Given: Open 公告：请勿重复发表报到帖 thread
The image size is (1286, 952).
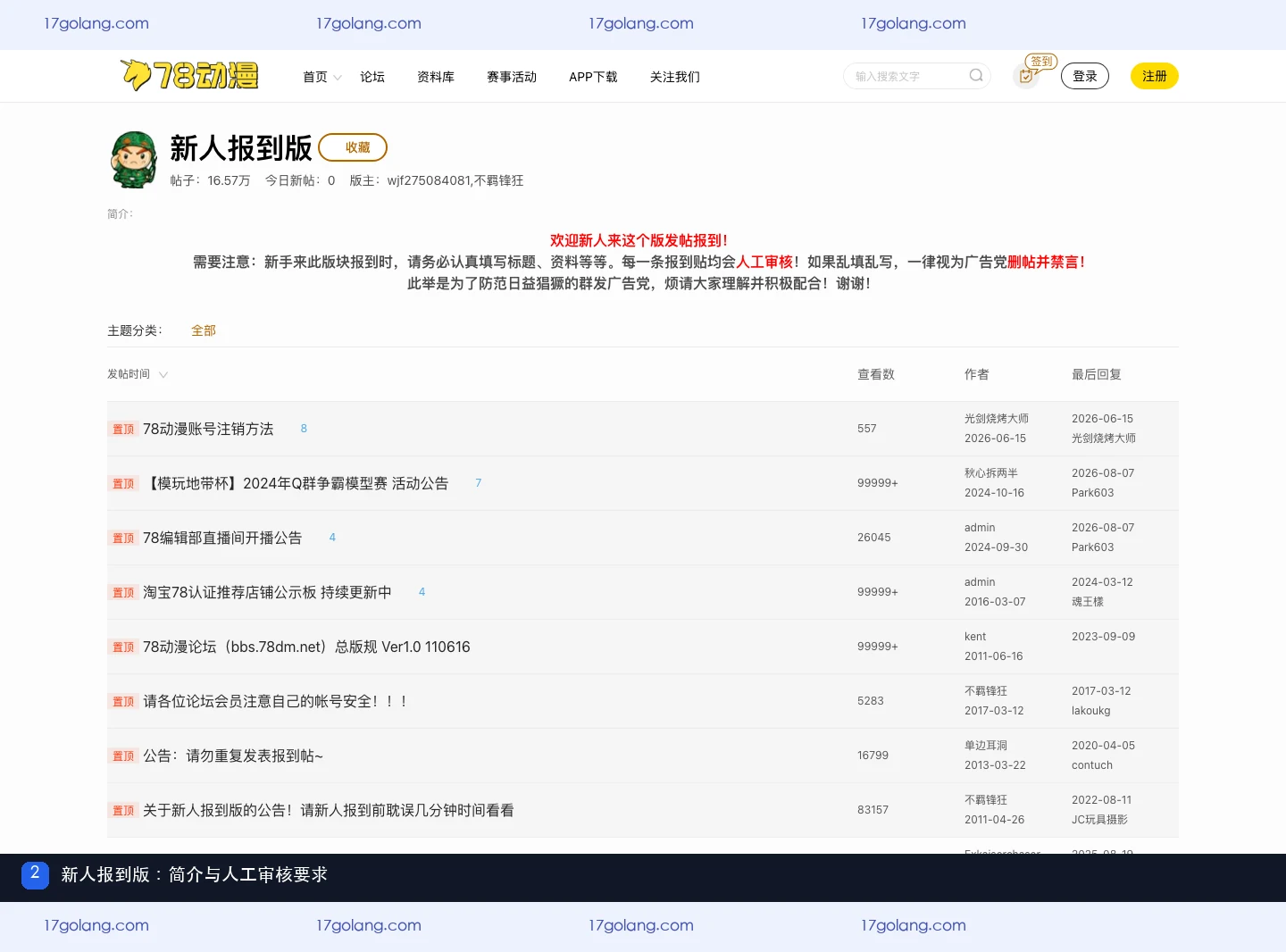Looking at the screenshot, I should [233, 756].
